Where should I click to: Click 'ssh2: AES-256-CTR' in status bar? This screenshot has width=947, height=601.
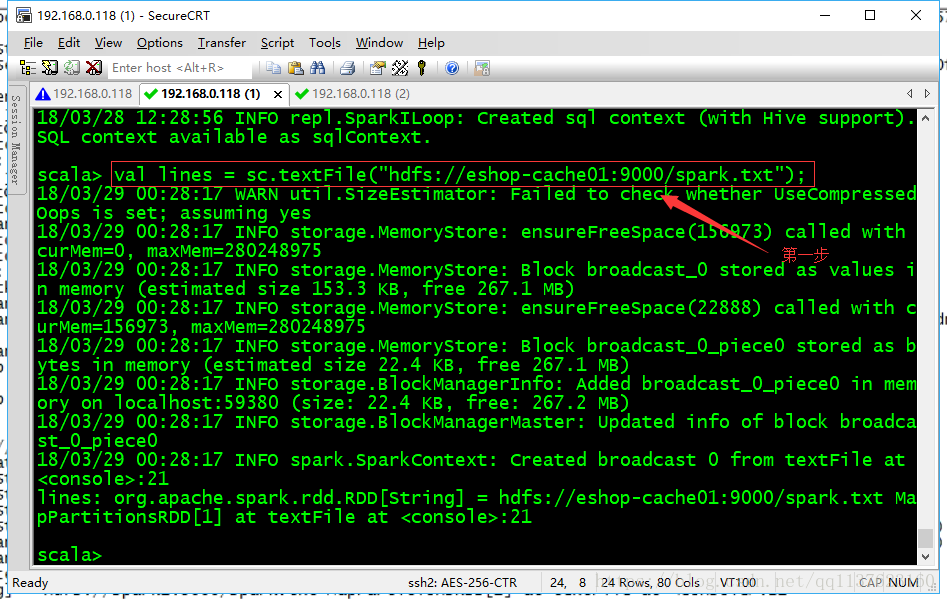(x=463, y=583)
